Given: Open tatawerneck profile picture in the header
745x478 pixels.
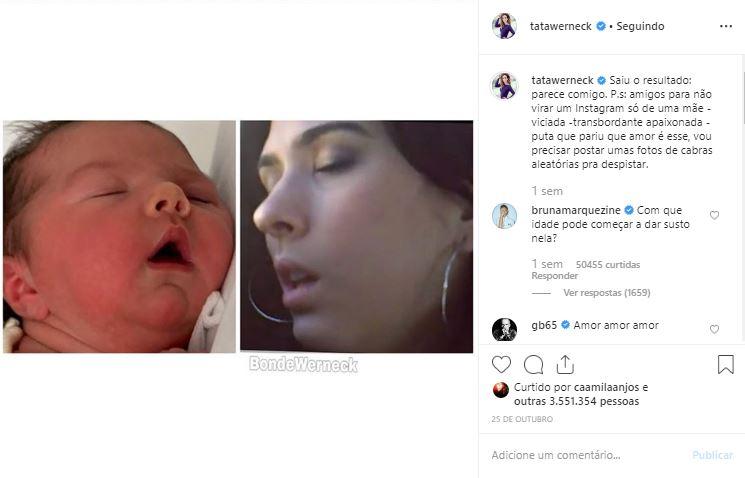Looking at the screenshot, I should point(504,26).
